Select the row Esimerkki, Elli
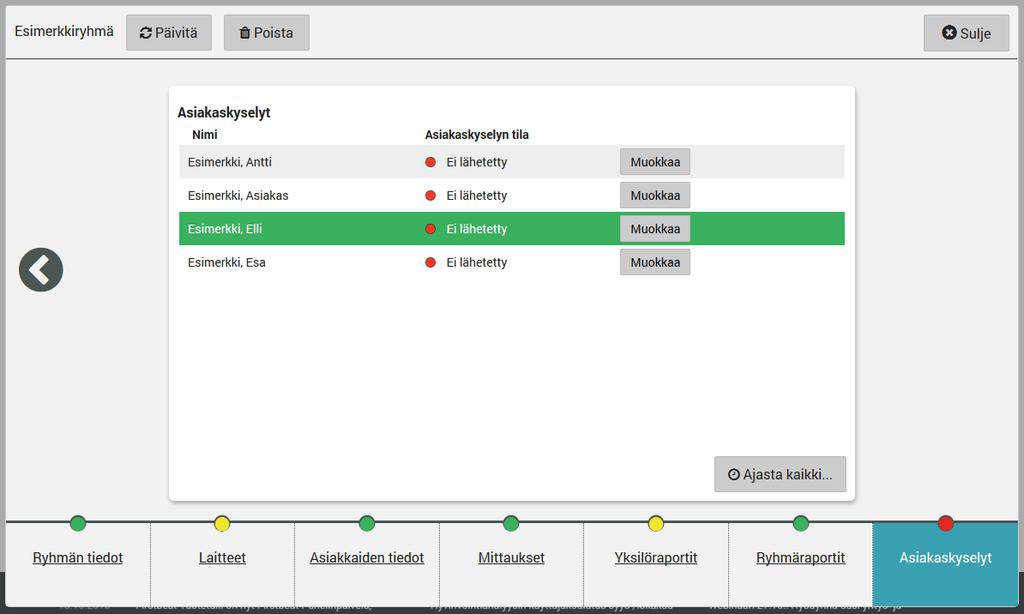This screenshot has width=1024, height=614. tap(511, 229)
